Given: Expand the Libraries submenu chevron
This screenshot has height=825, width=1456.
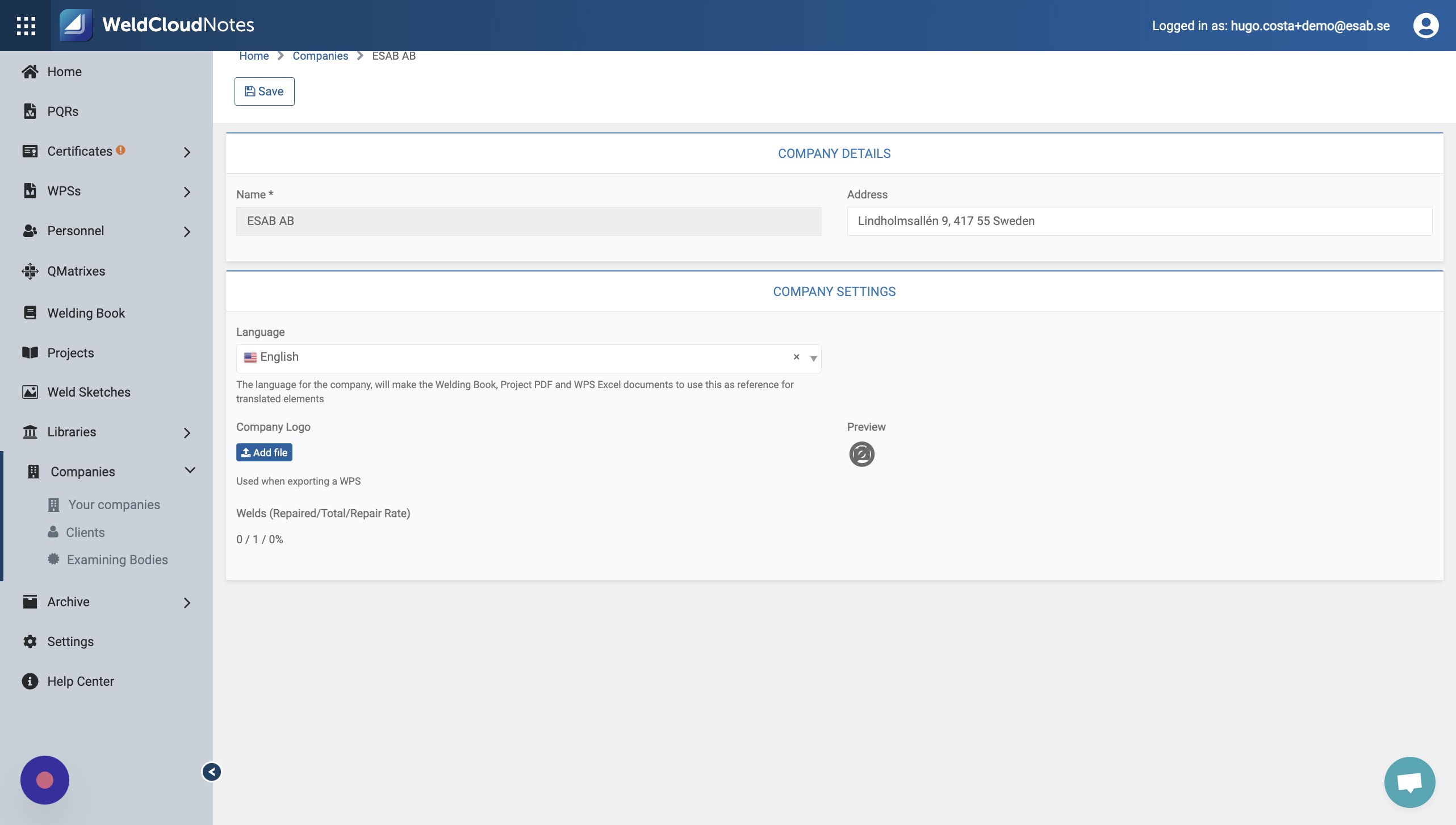Looking at the screenshot, I should click(x=187, y=432).
